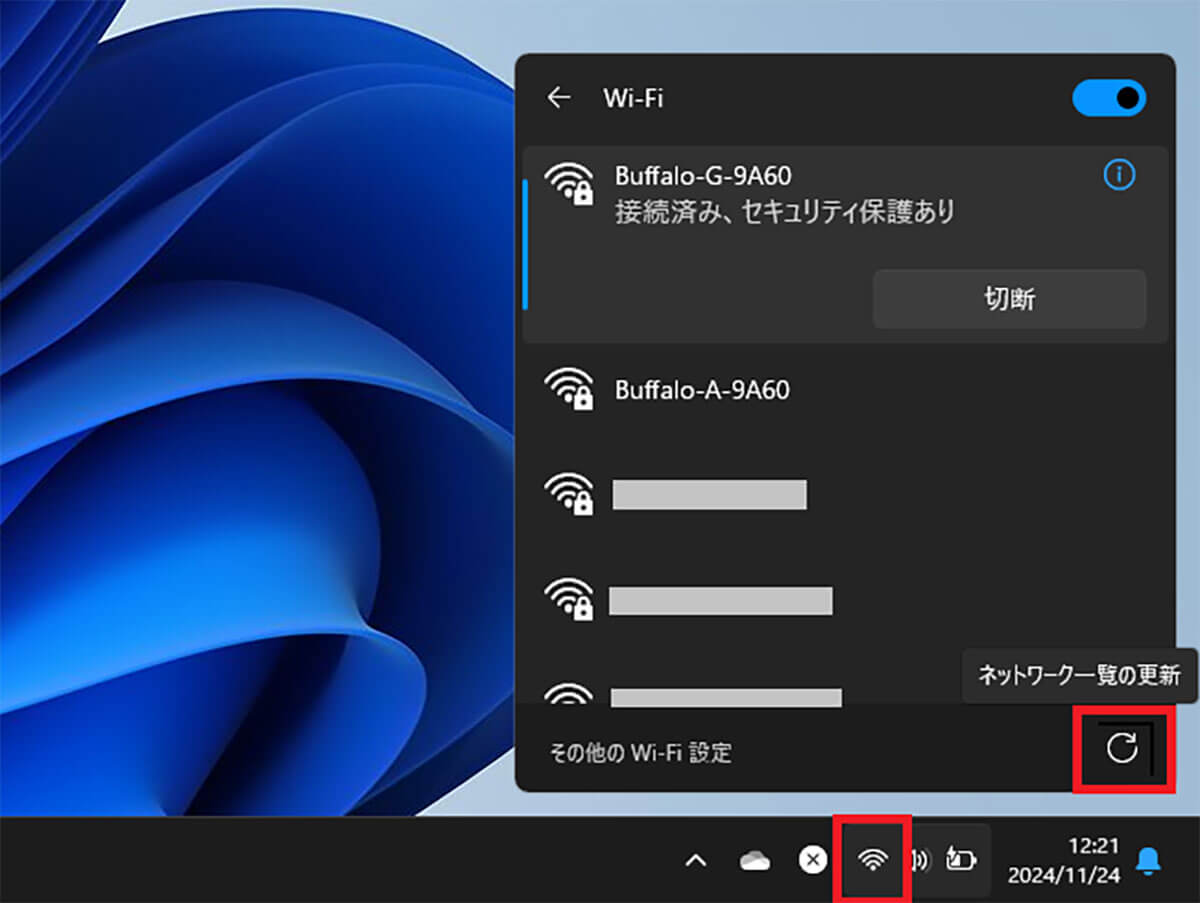Click the 切断 disconnect button
Viewport: 1200px width, 903px height.
[x=1009, y=299]
